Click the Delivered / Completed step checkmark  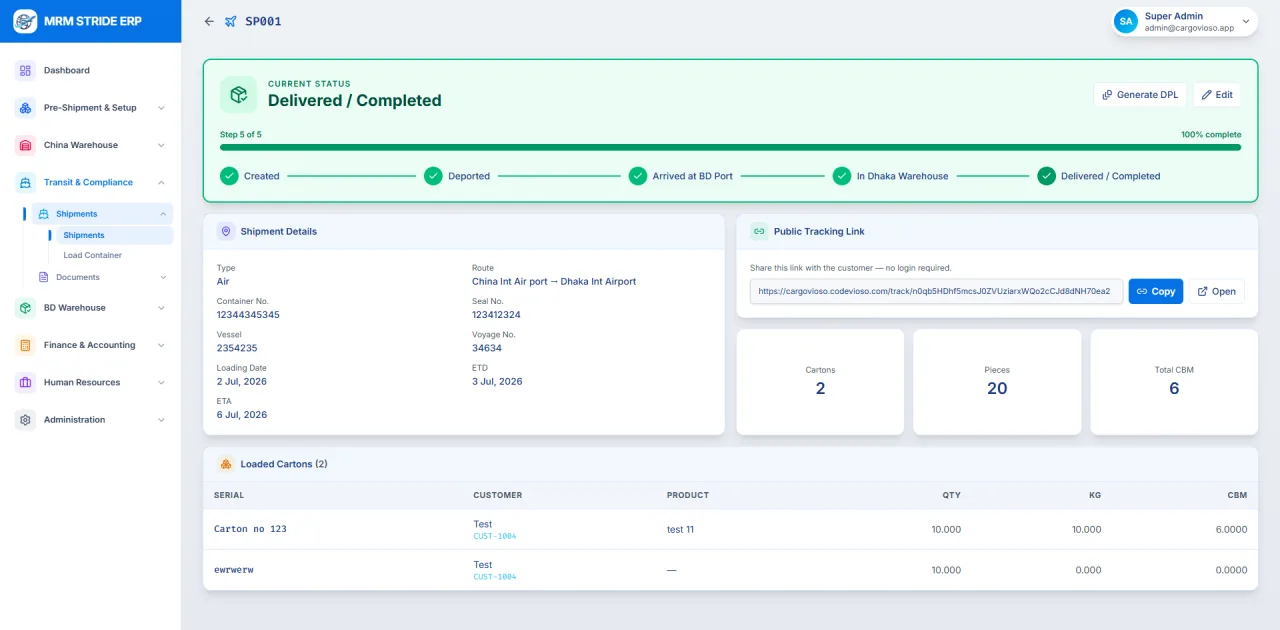1046,176
